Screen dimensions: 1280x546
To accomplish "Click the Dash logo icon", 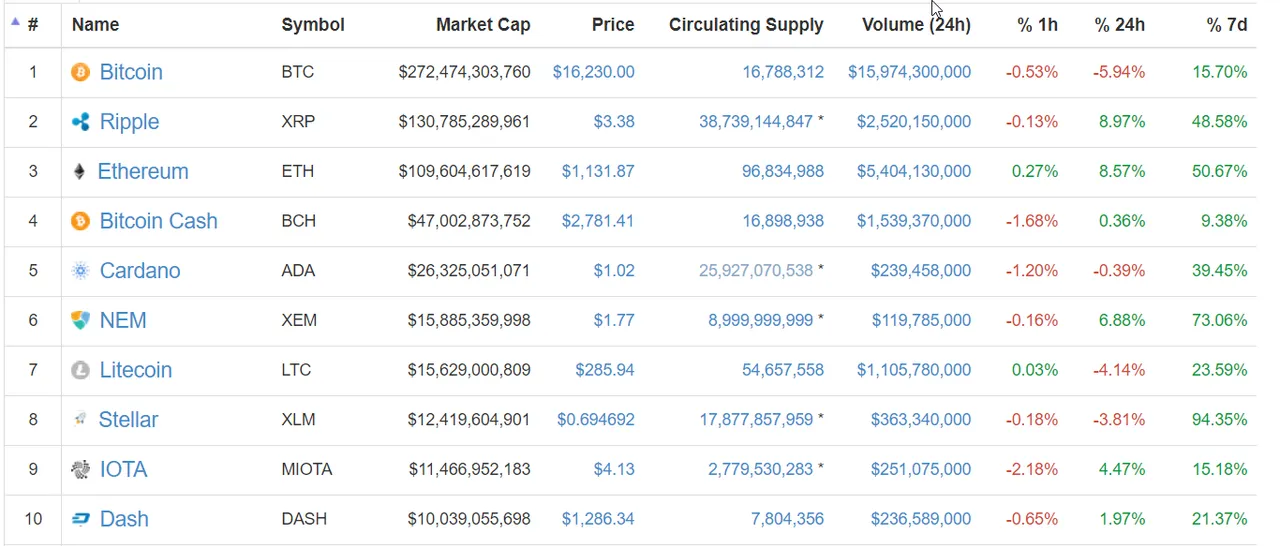I will tap(80, 519).
